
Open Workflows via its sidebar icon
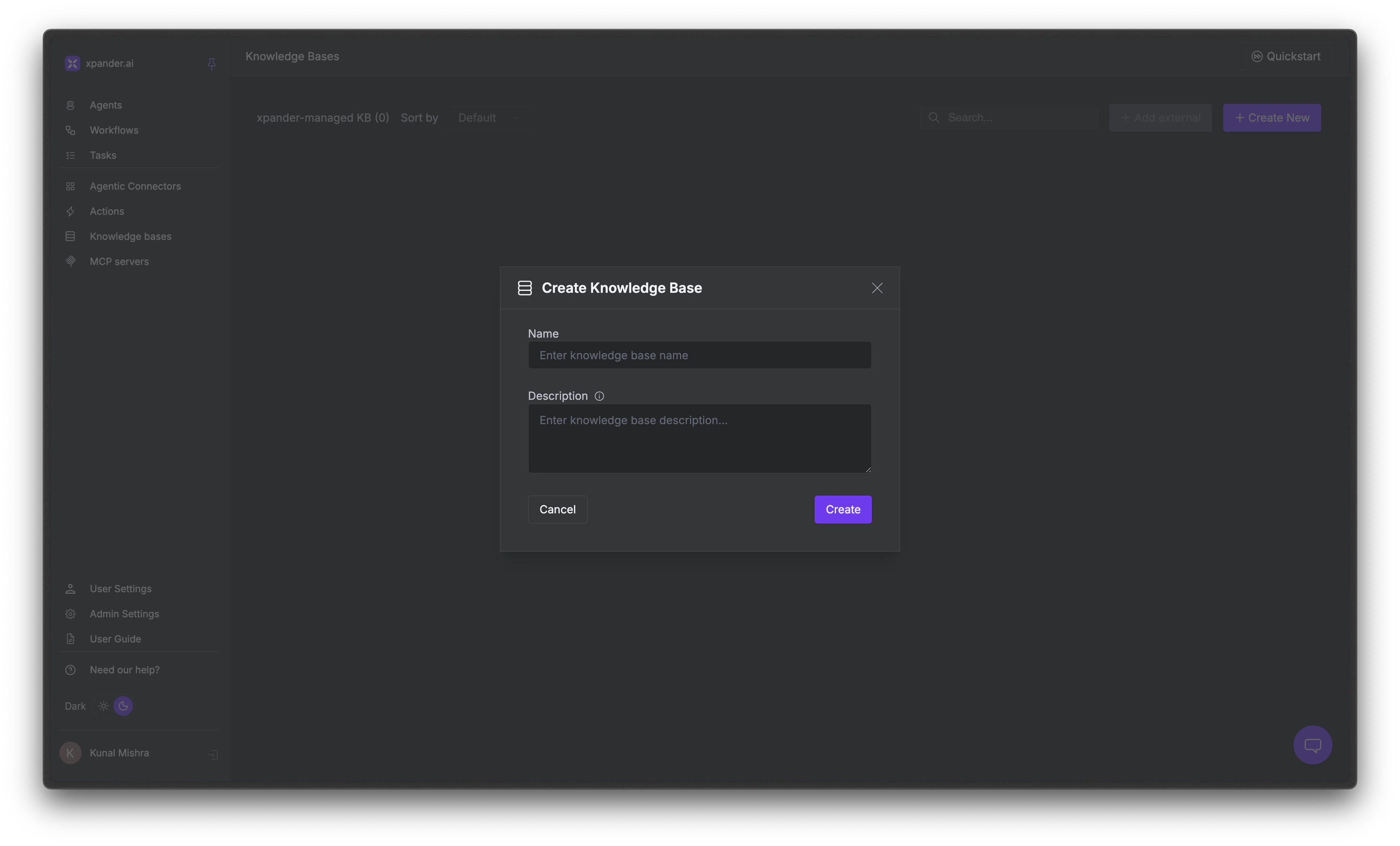click(70, 130)
